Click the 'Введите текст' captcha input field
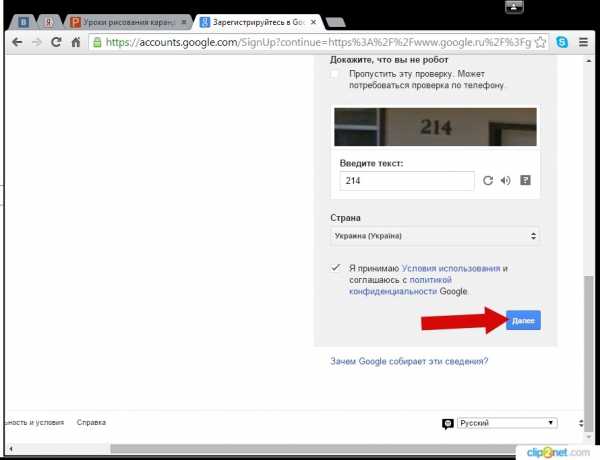 point(407,181)
